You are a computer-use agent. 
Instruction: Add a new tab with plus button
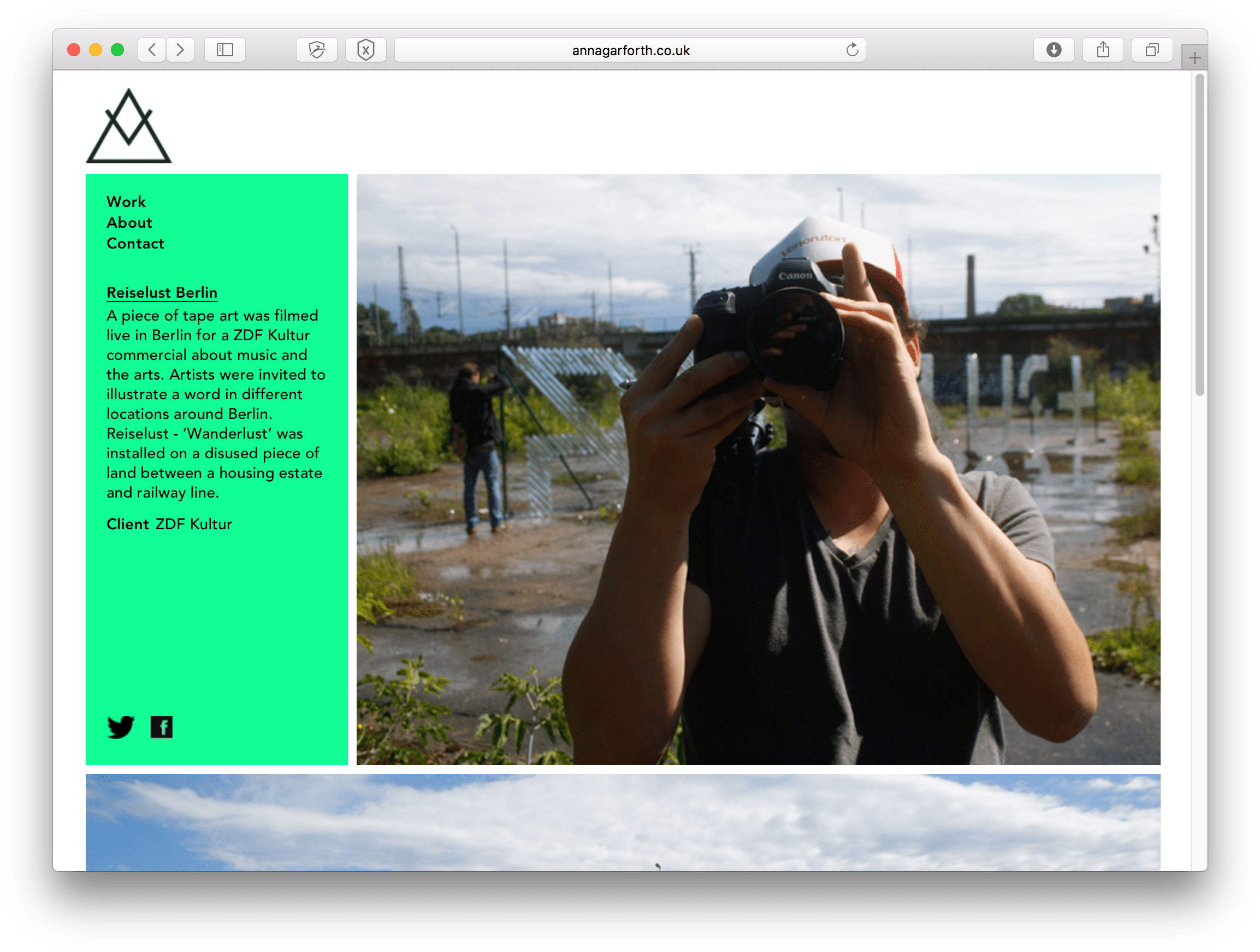point(1194,57)
